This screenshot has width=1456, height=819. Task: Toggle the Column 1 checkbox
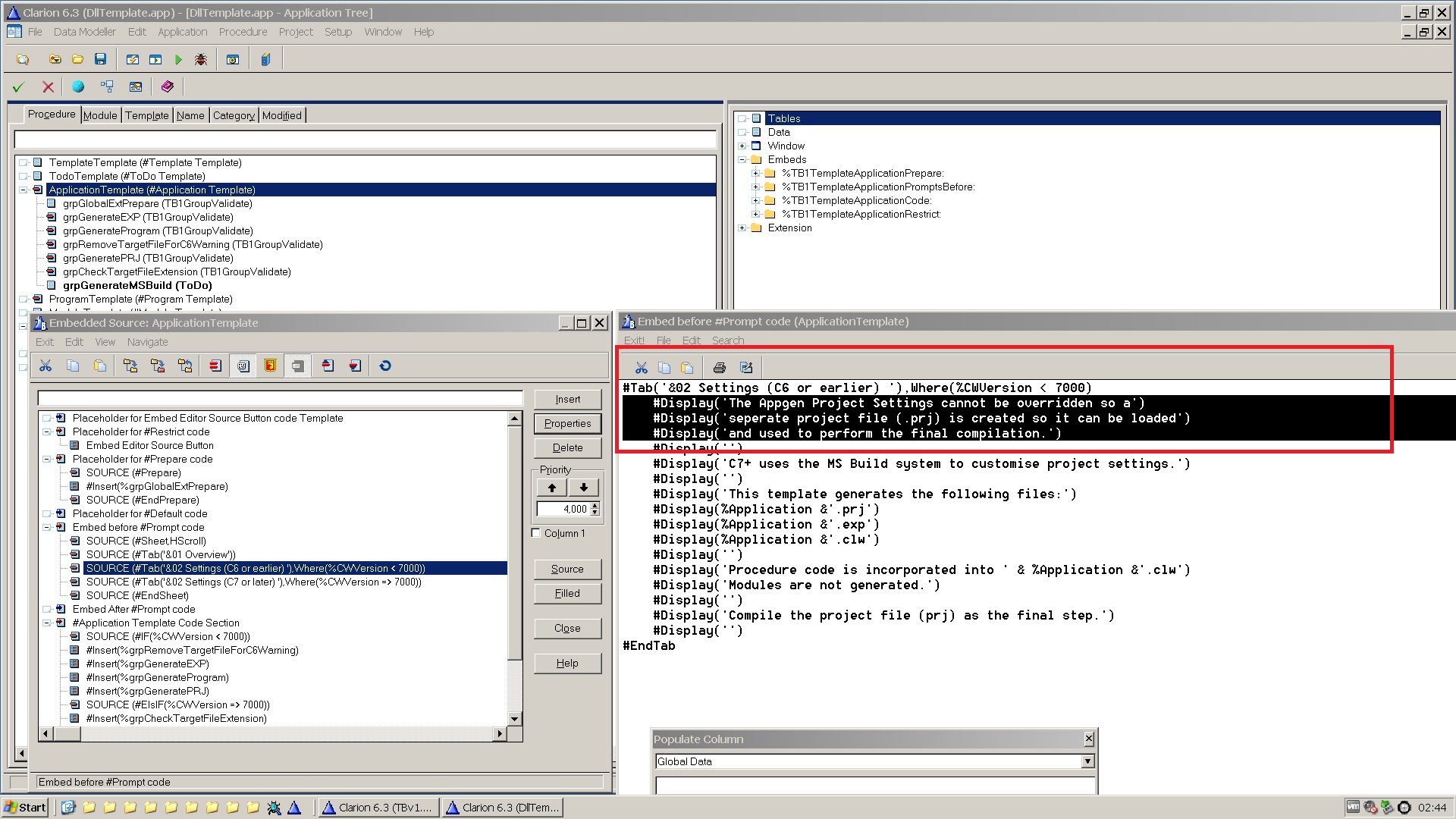click(x=537, y=533)
